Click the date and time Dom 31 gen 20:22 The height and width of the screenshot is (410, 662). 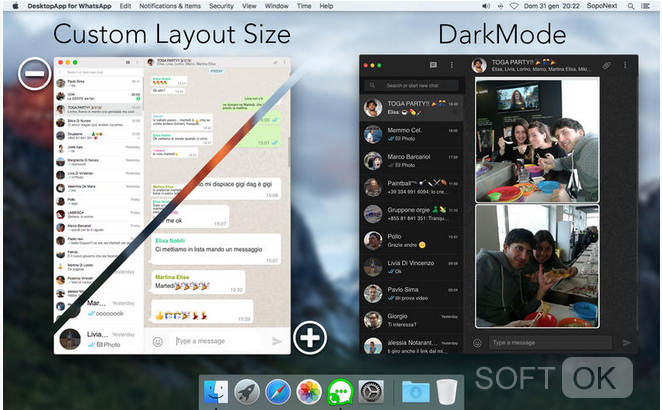(x=552, y=6)
